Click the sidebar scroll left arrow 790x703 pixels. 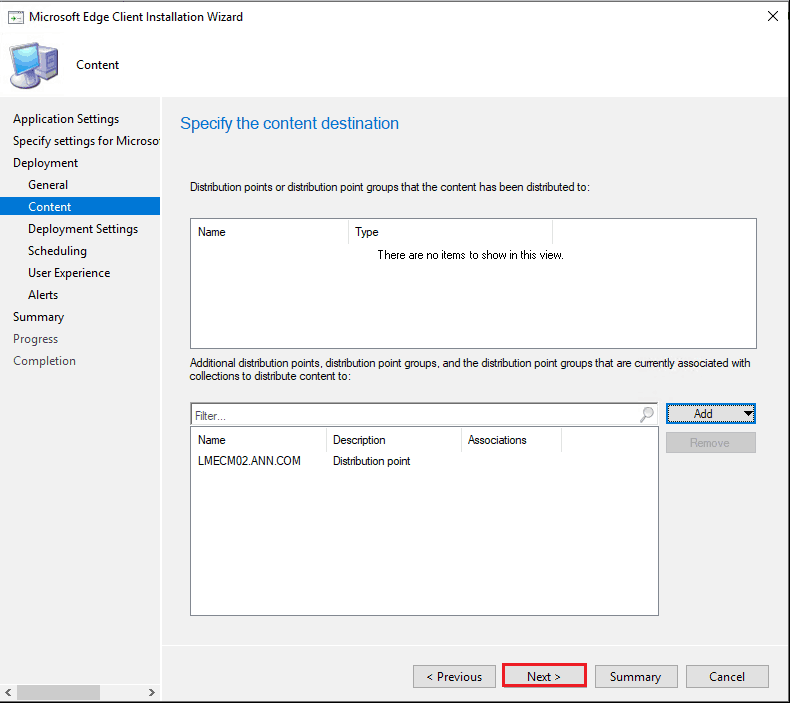tap(8, 692)
